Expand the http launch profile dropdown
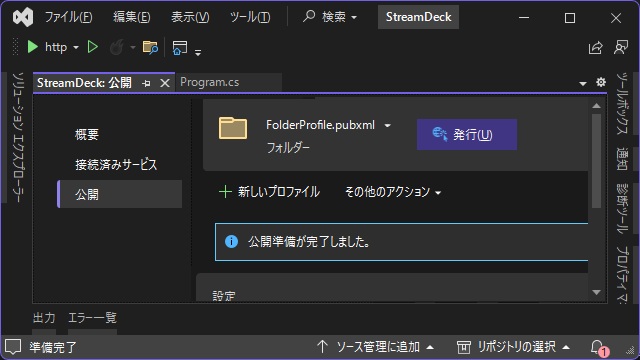 pos(76,47)
